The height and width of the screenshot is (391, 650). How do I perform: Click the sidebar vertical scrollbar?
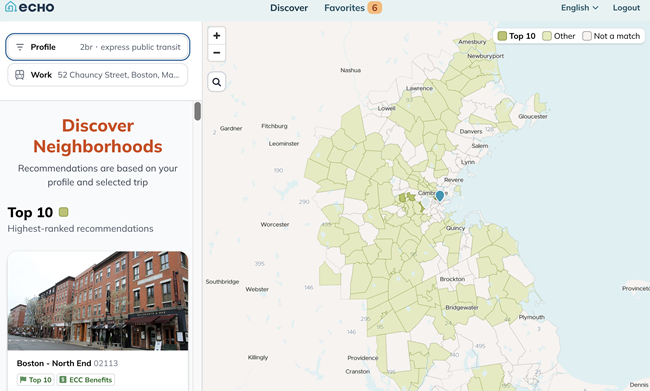tap(197, 111)
